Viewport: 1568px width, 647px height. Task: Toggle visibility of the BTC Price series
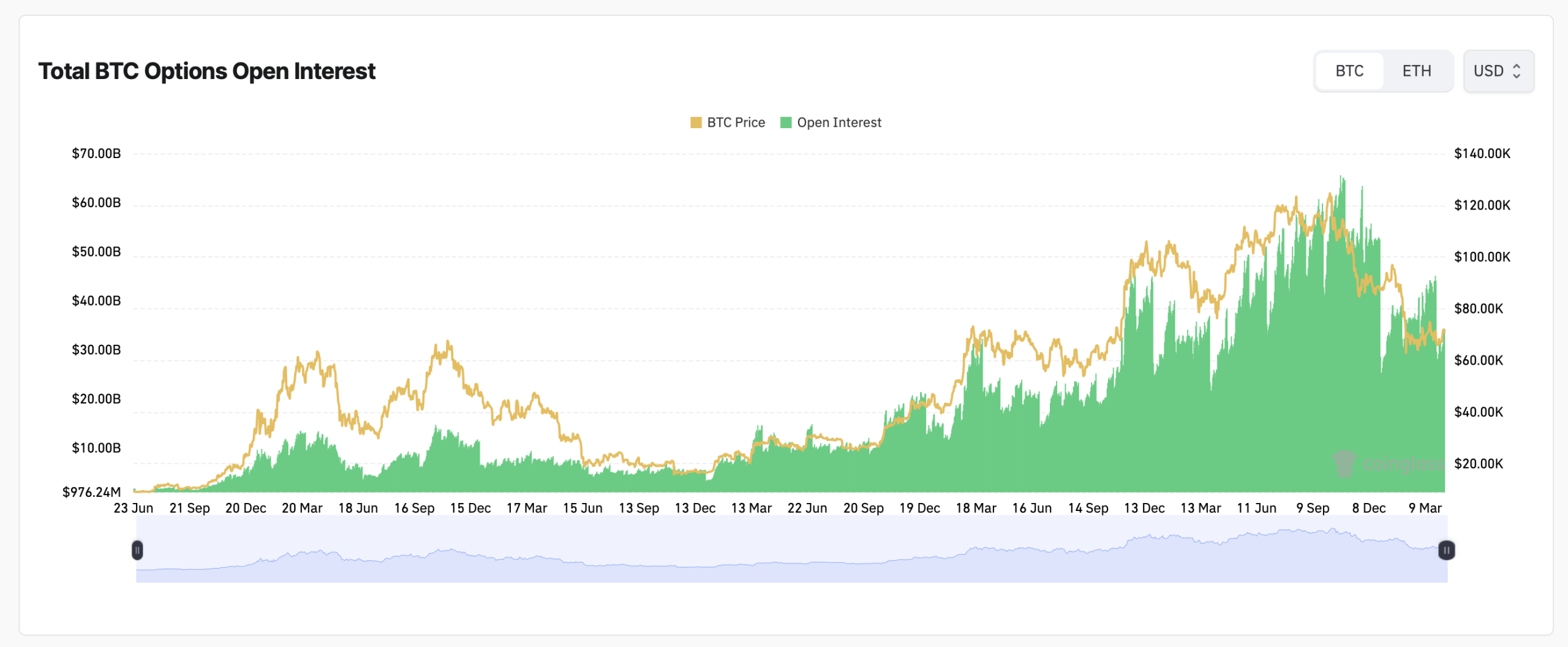[728, 122]
